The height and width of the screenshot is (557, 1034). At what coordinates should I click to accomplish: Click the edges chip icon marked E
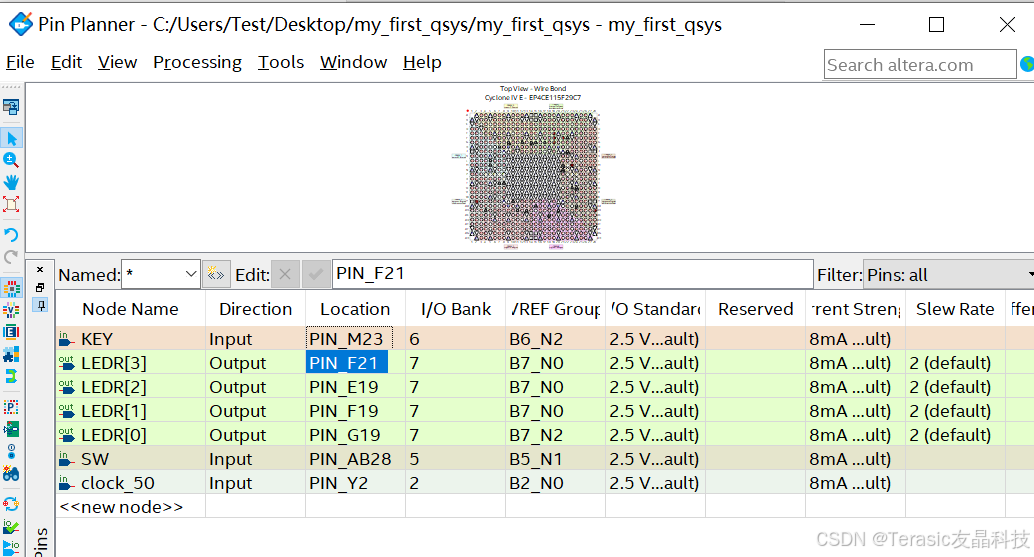coord(11,332)
